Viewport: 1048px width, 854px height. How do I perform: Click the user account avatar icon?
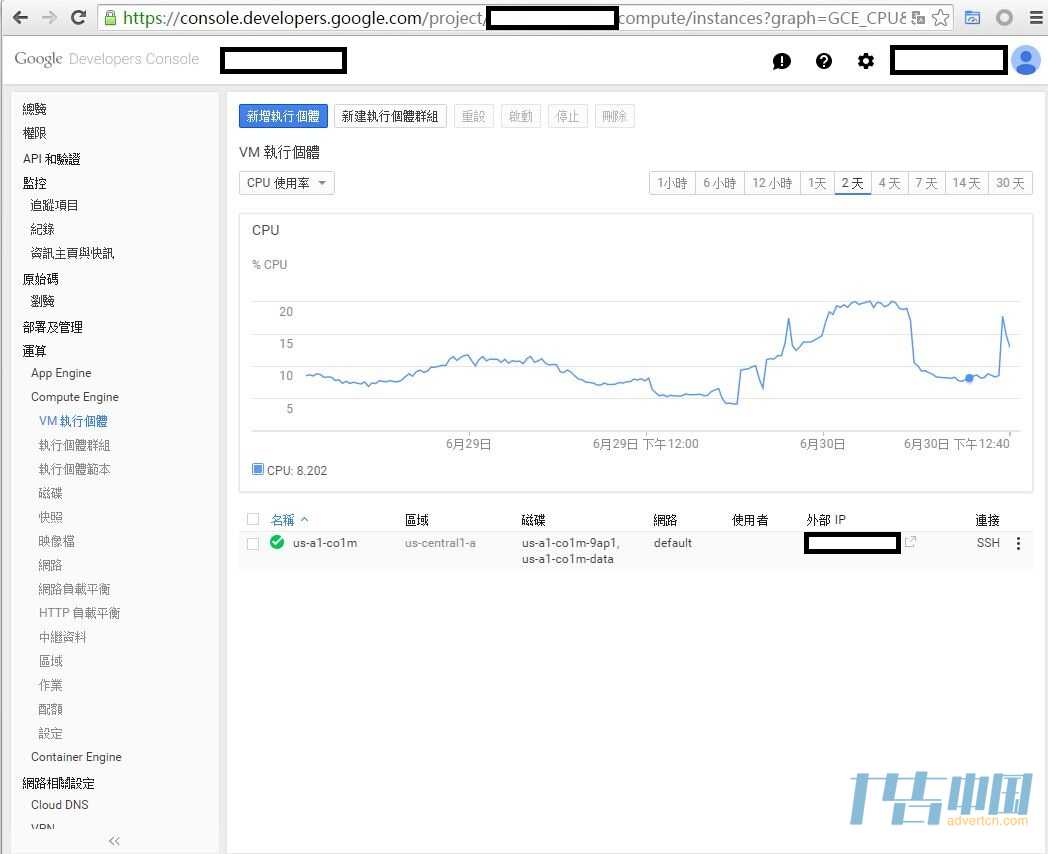pyautogui.click(x=1025, y=61)
